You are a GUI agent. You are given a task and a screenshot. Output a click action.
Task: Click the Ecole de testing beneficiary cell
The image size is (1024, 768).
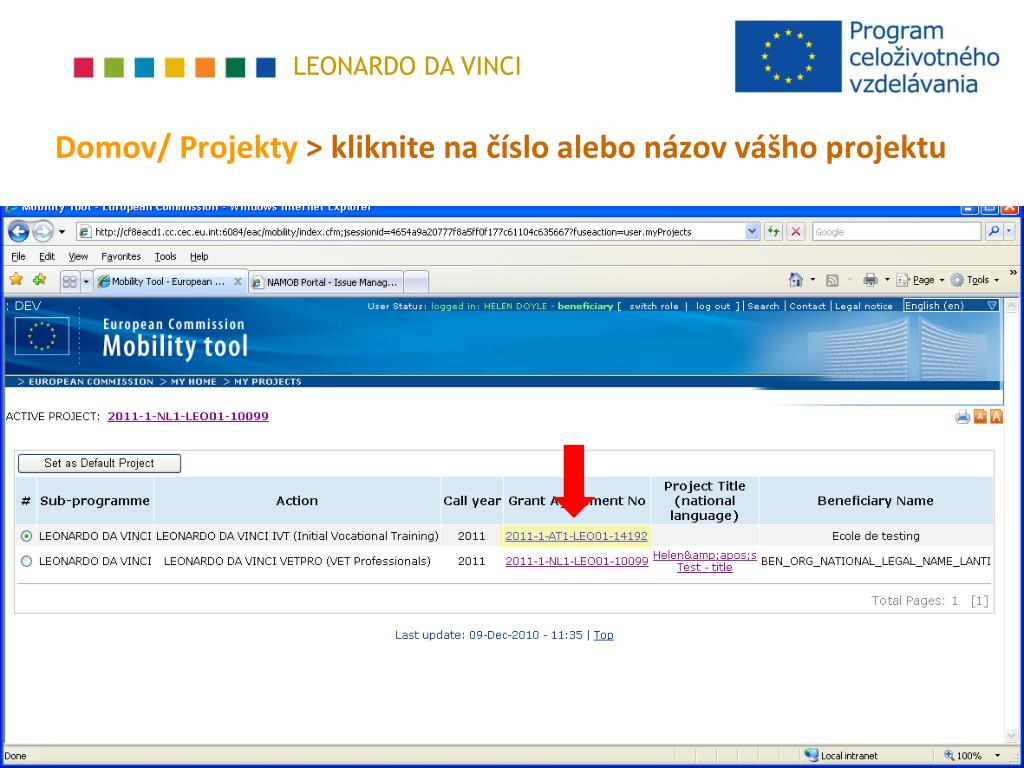876,536
